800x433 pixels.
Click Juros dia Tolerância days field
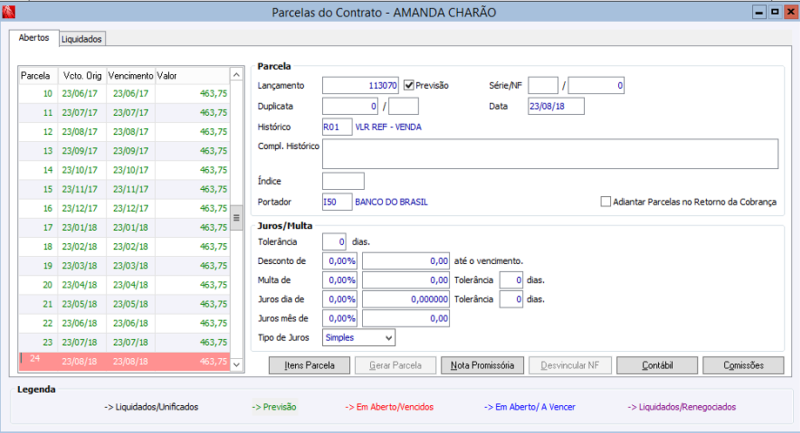pyautogui.click(x=511, y=299)
